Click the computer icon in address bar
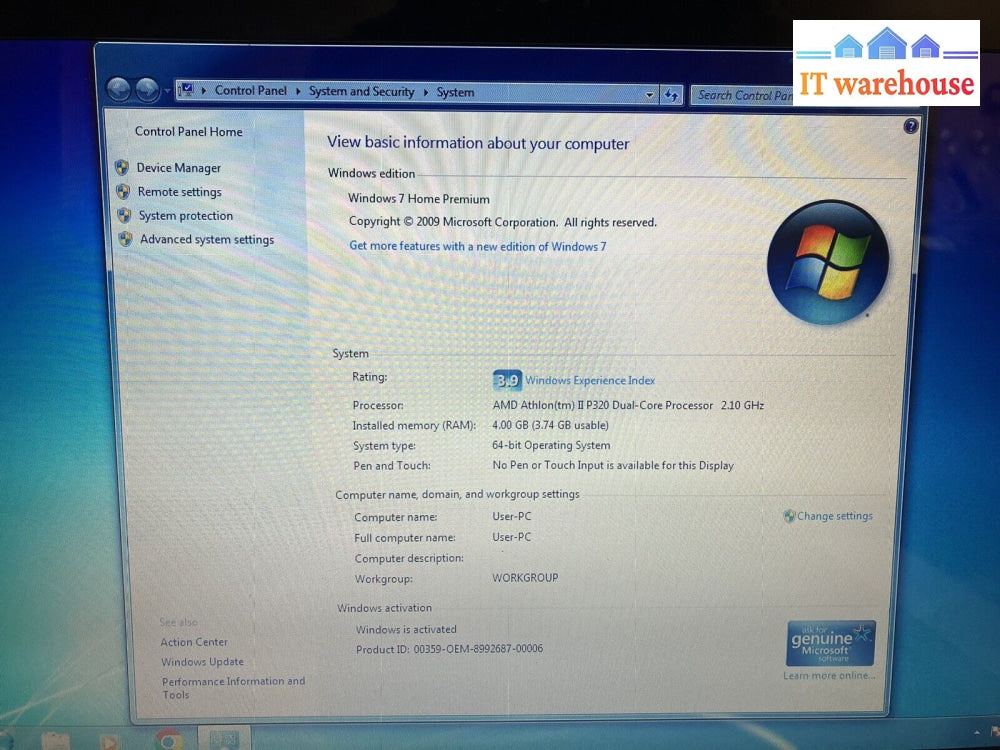This screenshot has height=750, width=1000. click(x=187, y=90)
